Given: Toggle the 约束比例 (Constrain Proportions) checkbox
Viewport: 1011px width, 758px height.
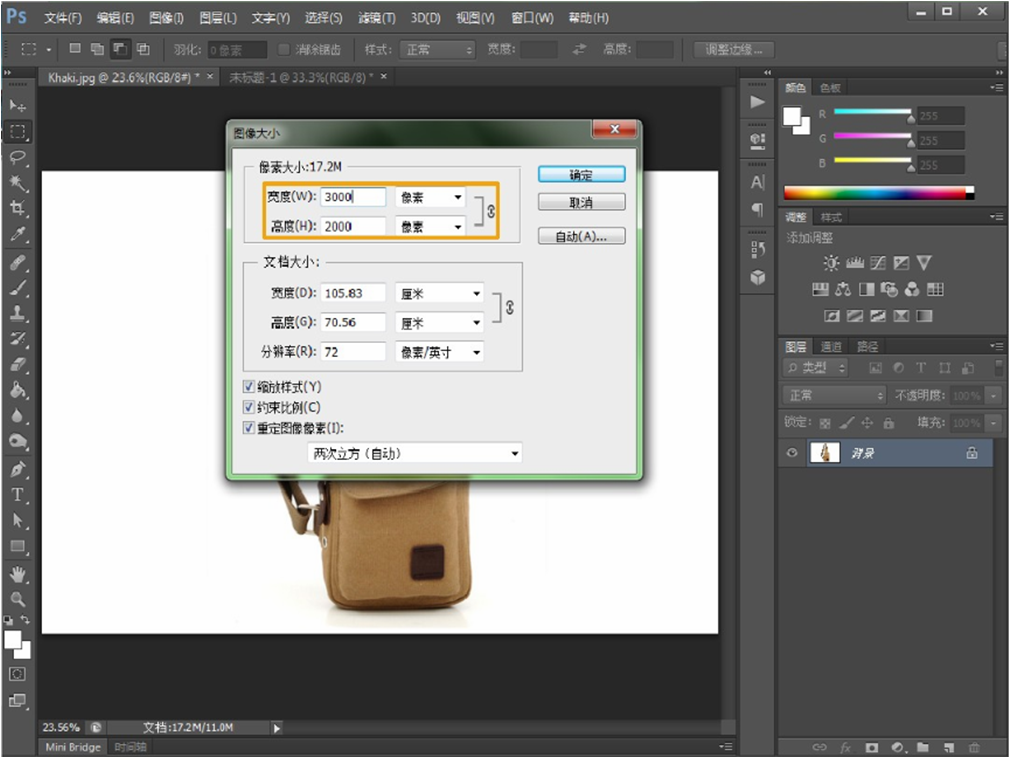Looking at the screenshot, I should pyautogui.click(x=250, y=407).
